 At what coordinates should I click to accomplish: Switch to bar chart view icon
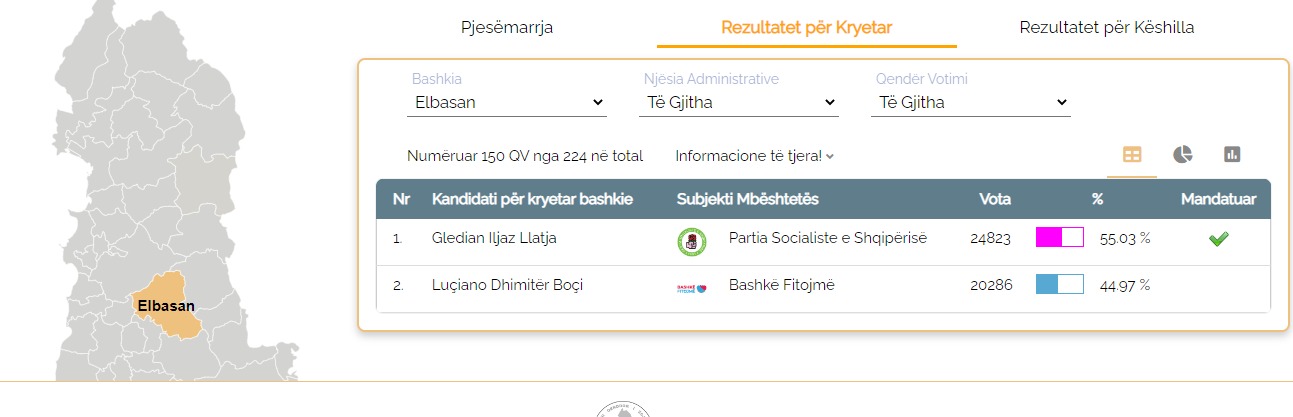(1232, 155)
